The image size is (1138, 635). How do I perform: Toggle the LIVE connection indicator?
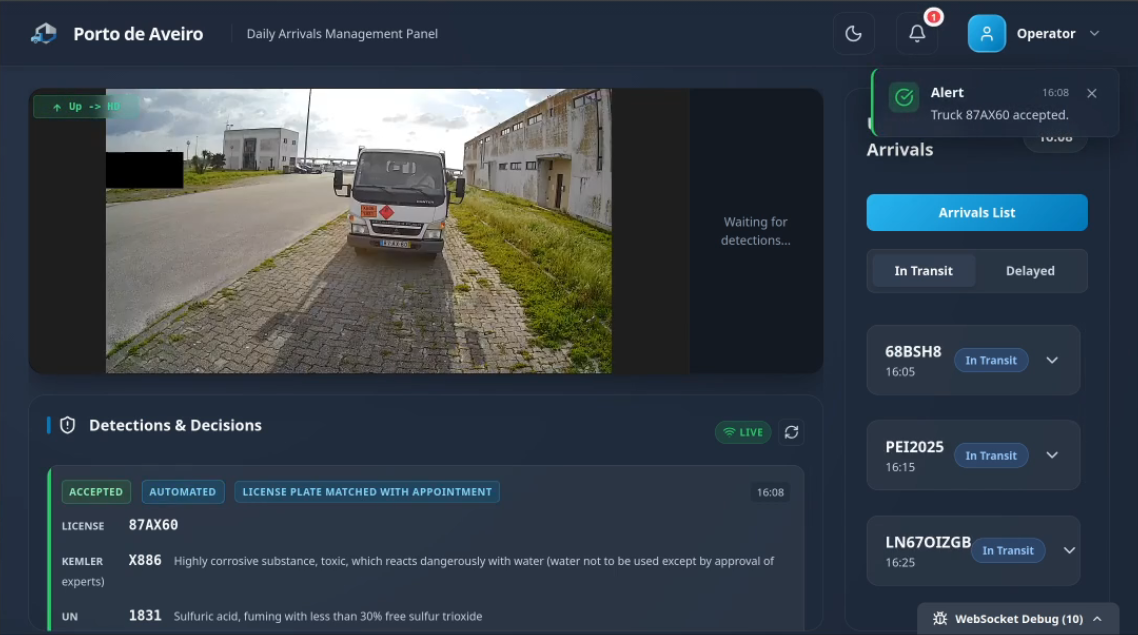743,432
